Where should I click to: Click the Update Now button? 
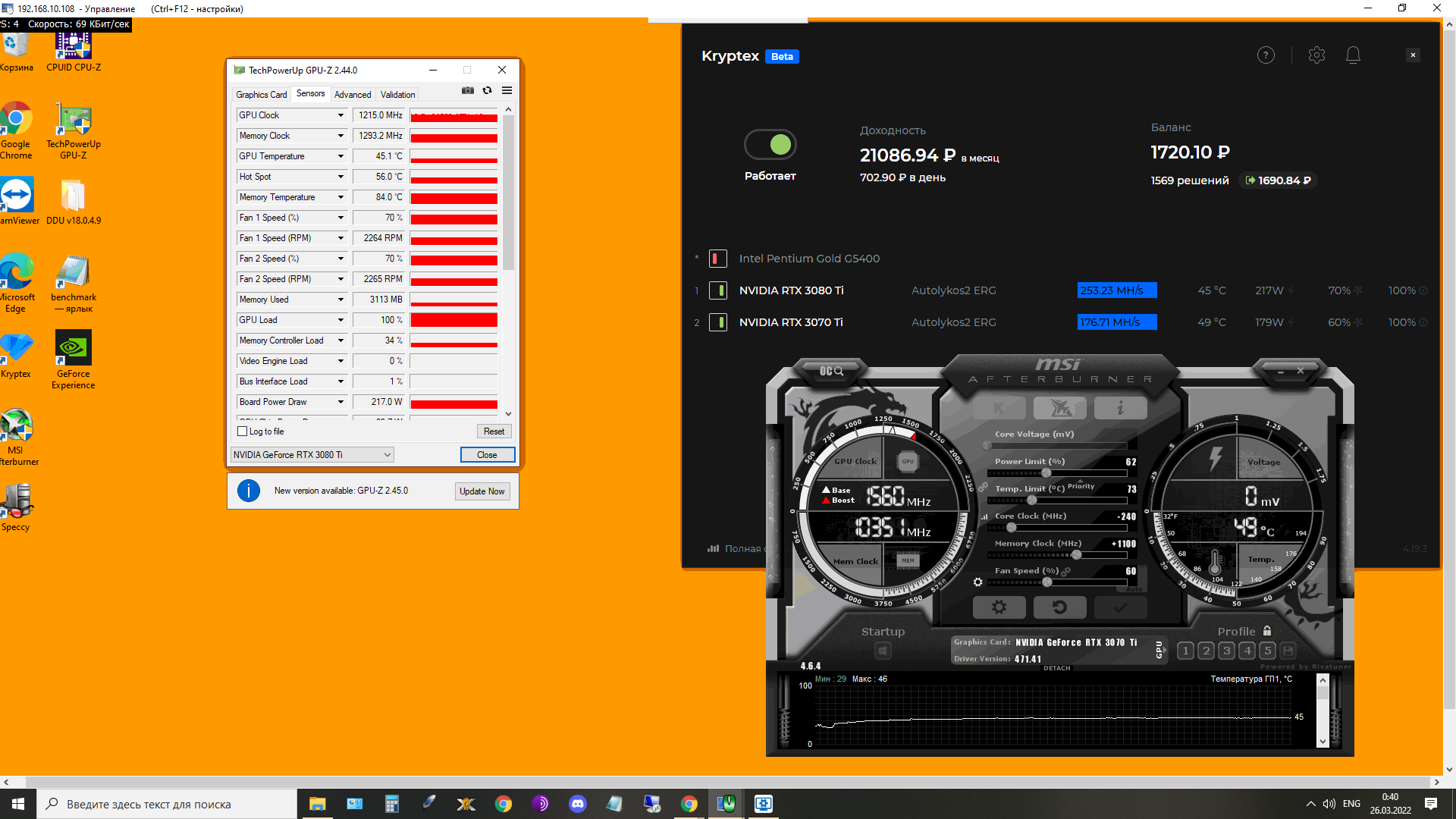click(x=482, y=491)
